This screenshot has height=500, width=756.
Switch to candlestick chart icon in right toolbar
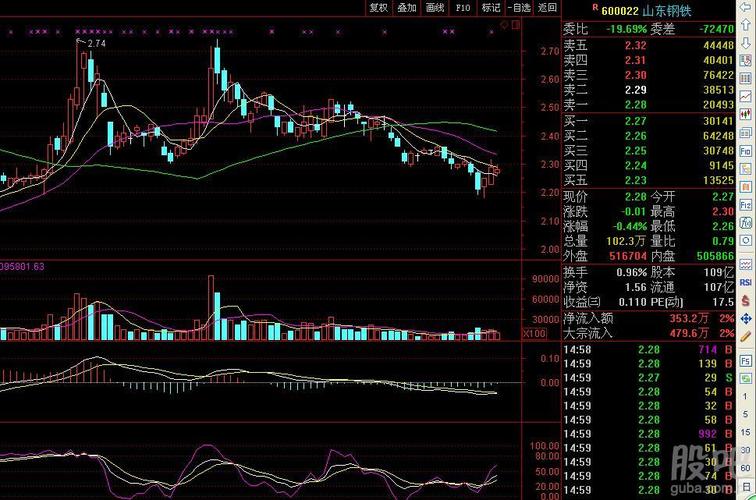coord(745,114)
